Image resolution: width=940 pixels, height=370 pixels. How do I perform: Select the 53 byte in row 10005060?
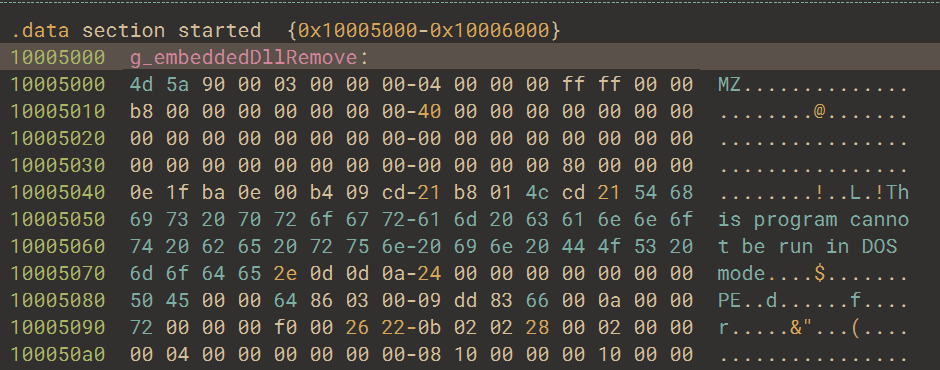(x=646, y=246)
